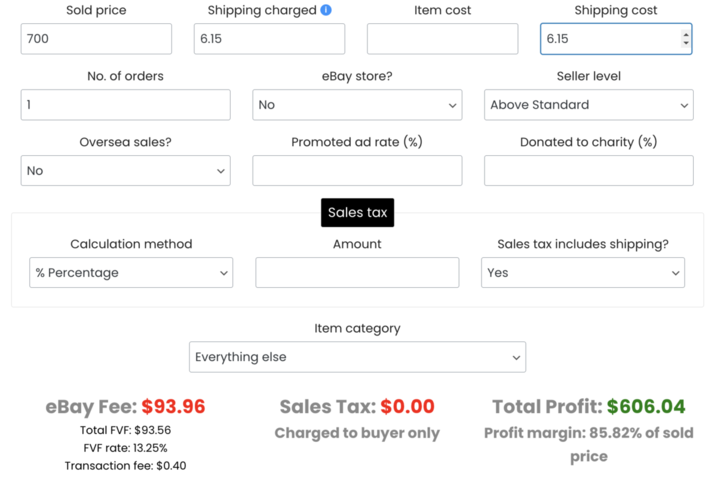Screen dimensions: 717x480
Task: Open the Seller level dropdown
Action: click(588, 105)
